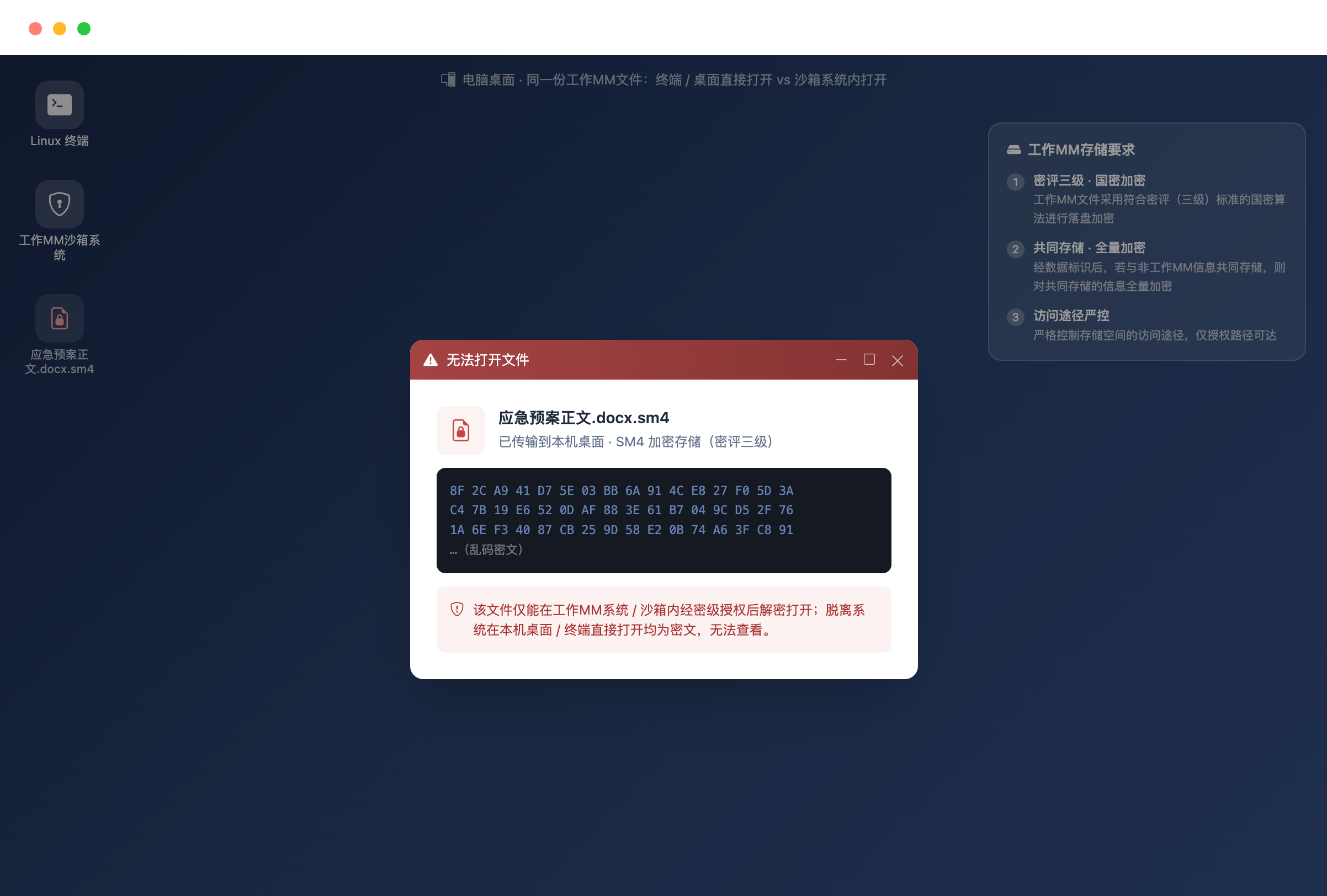This screenshot has width=1327, height=896.
Task: Click the red decryption warning notice text
Action: coord(668,620)
